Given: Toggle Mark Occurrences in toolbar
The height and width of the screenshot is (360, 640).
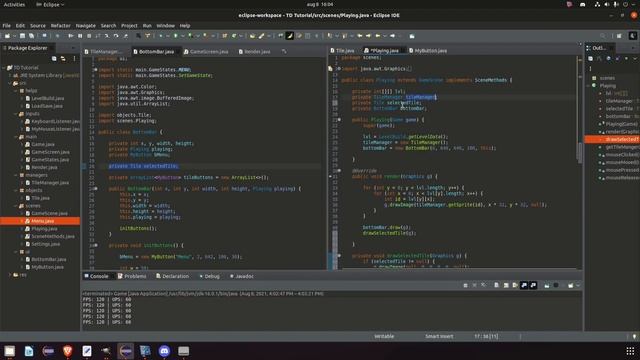Looking at the screenshot, I should pos(289,36).
